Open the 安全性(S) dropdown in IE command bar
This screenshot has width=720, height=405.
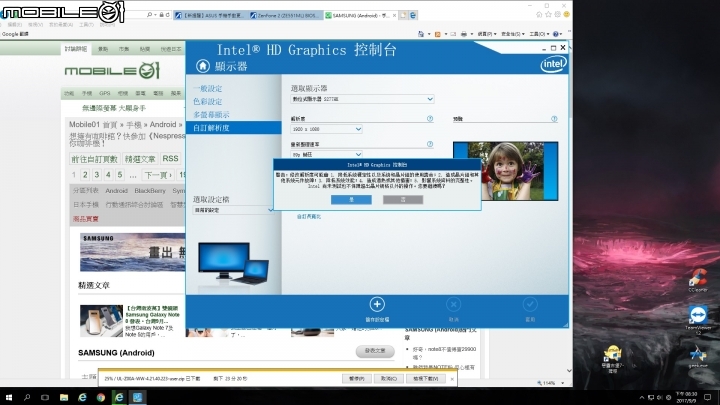[x=512, y=34]
